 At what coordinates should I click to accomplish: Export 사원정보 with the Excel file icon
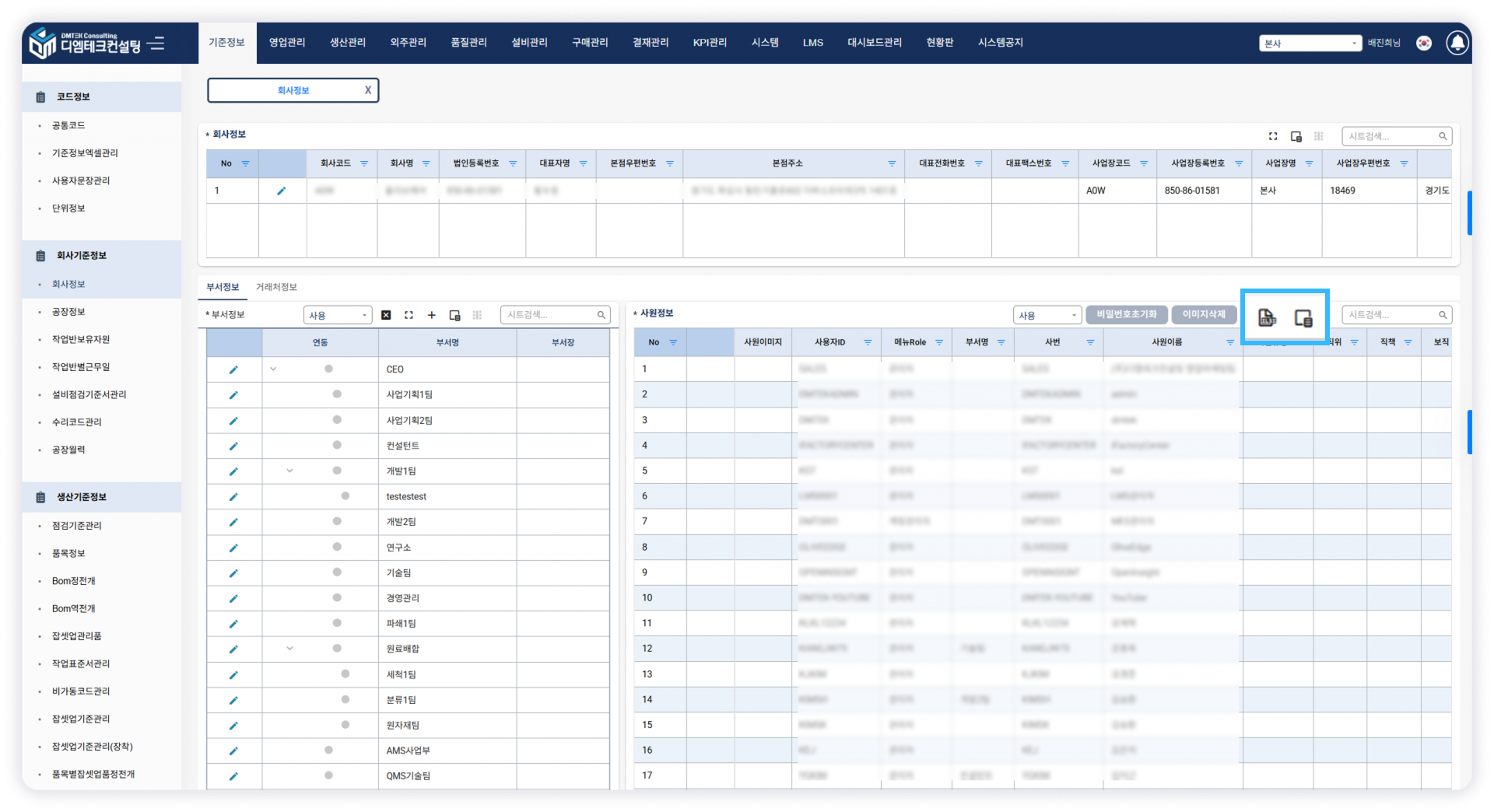click(x=1267, y=317)
